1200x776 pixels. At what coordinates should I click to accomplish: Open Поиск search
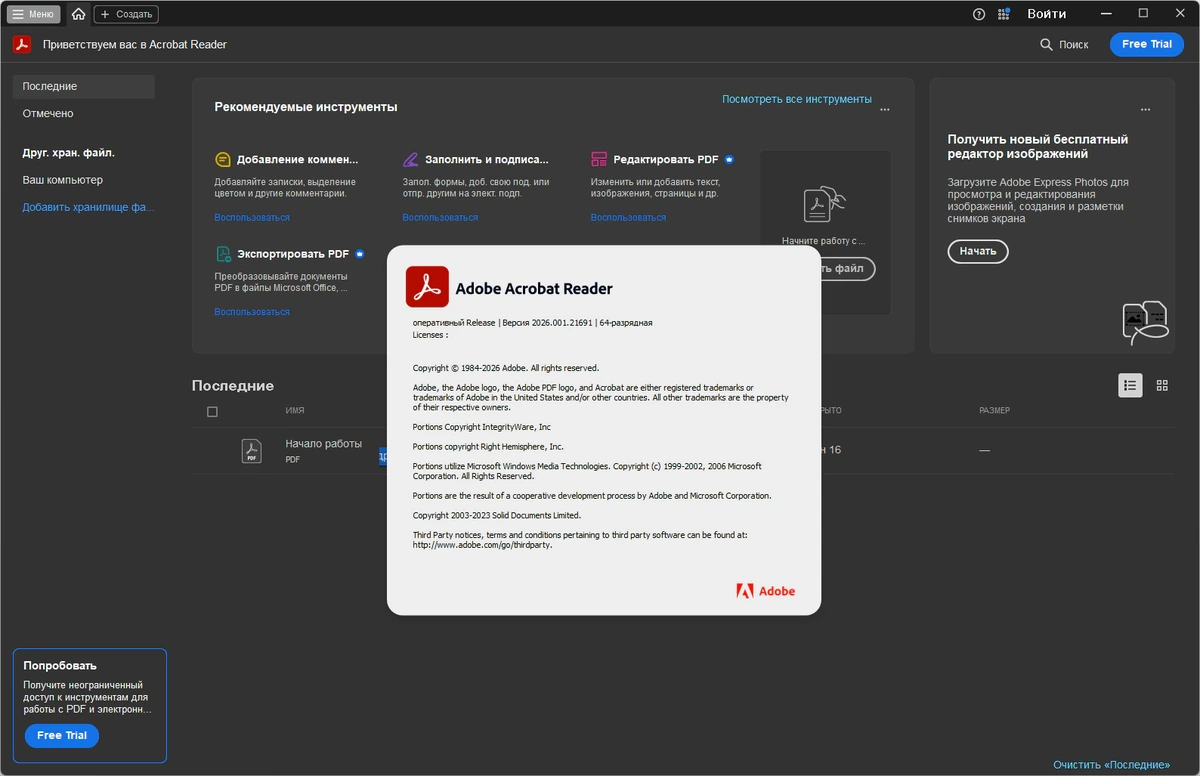point(1064,44)
